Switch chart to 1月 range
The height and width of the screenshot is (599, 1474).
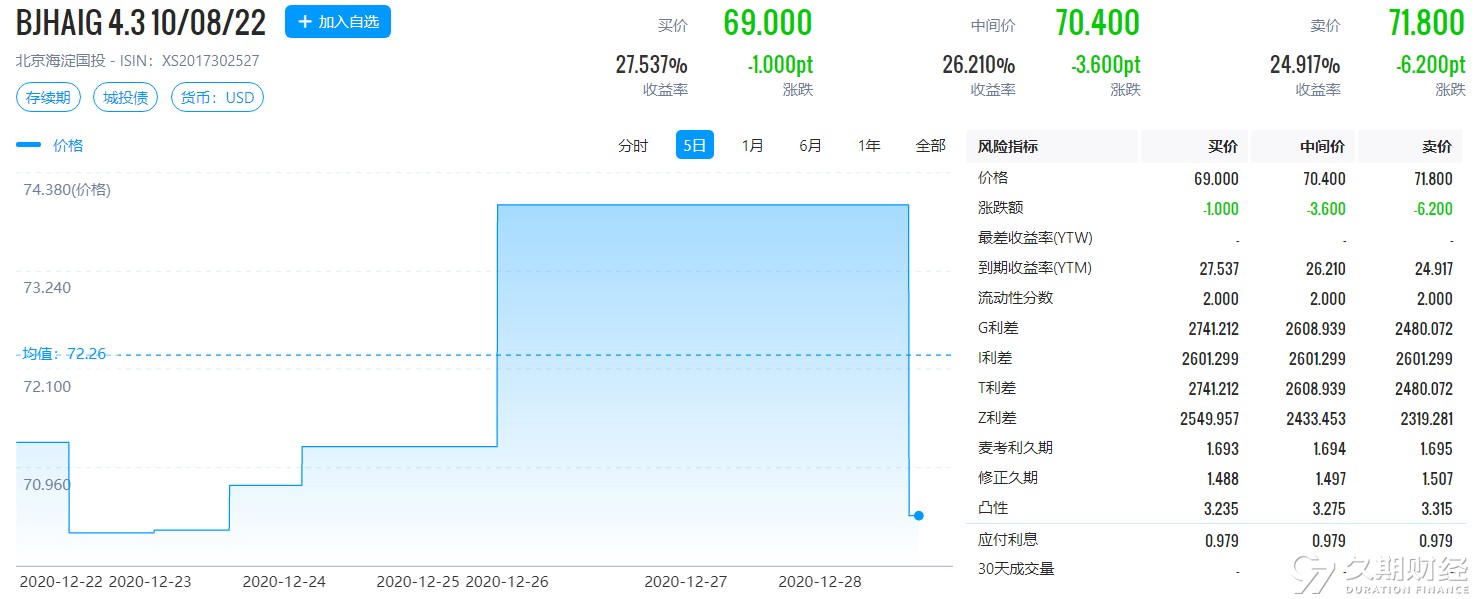753,146
